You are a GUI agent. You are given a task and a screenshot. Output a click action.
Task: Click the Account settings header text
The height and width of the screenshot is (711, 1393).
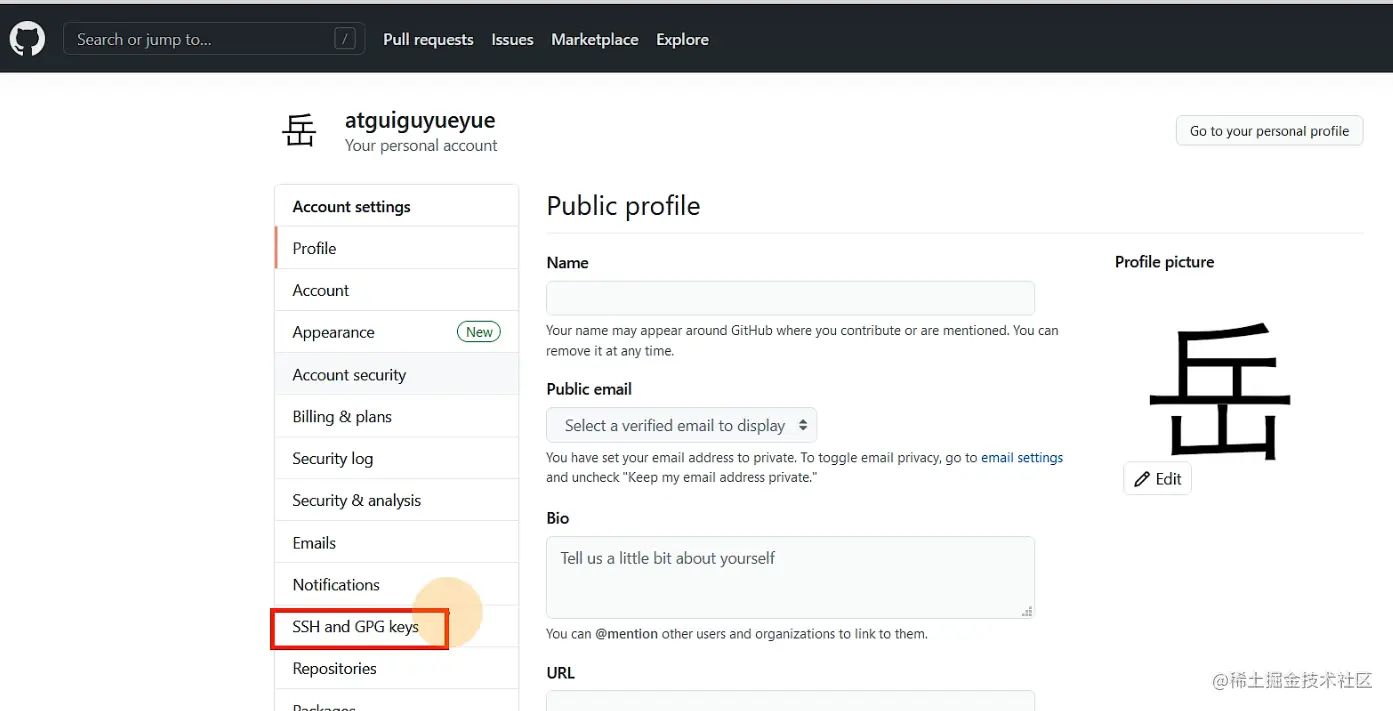coord(351,207)
